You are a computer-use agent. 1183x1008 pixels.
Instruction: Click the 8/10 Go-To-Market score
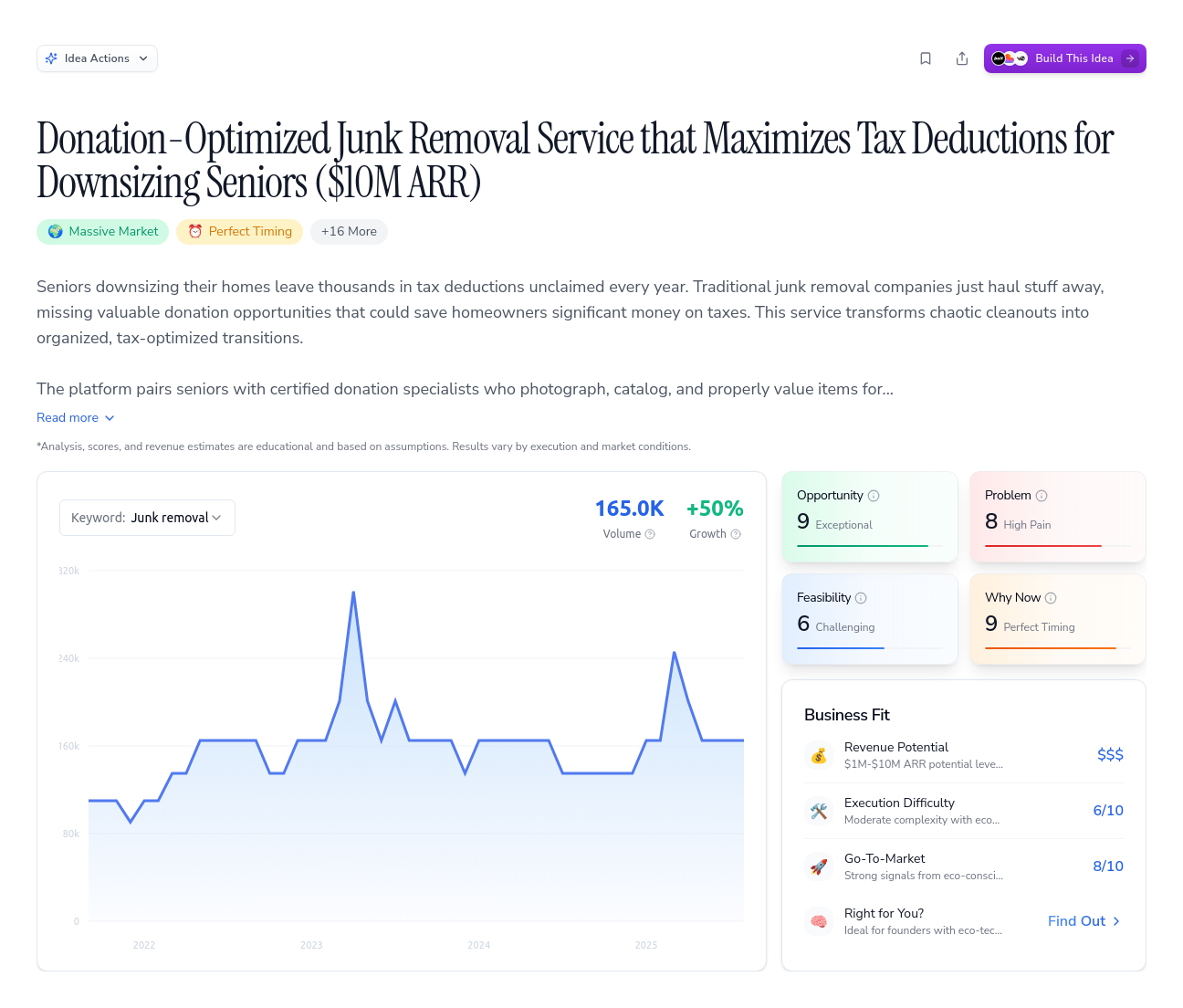coord(1108,866)
